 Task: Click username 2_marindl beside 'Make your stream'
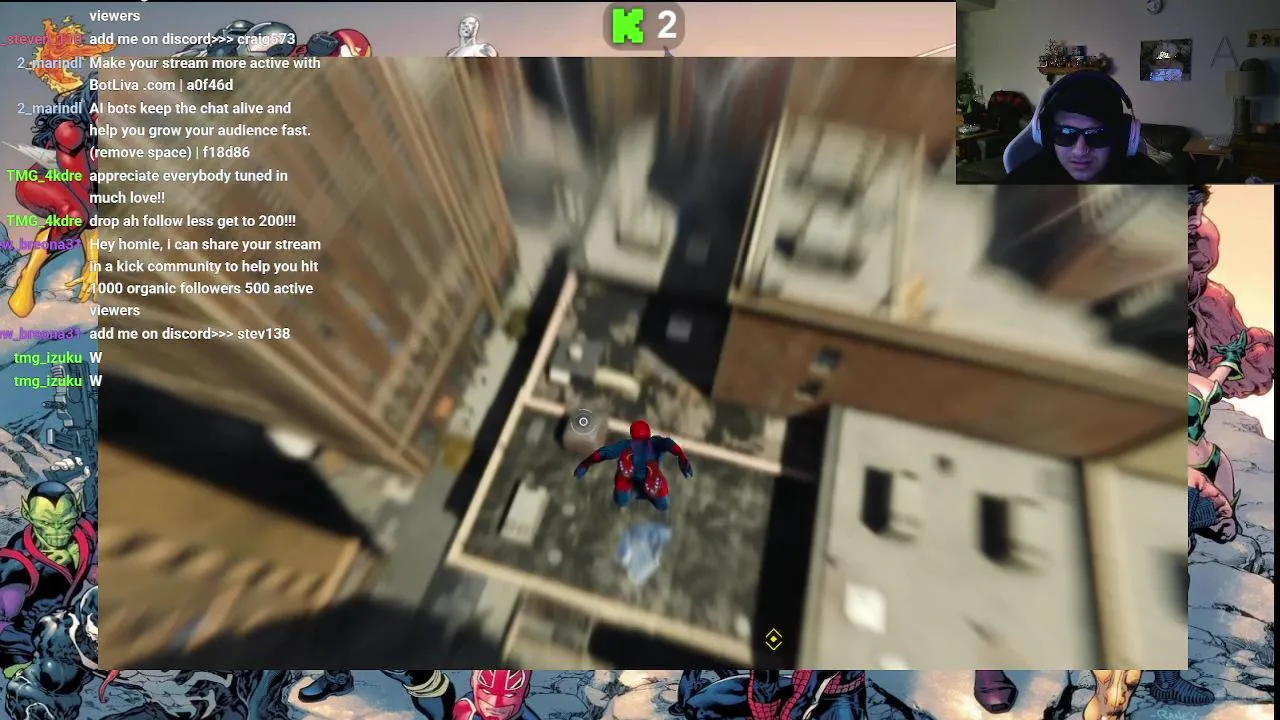point(49,63)
